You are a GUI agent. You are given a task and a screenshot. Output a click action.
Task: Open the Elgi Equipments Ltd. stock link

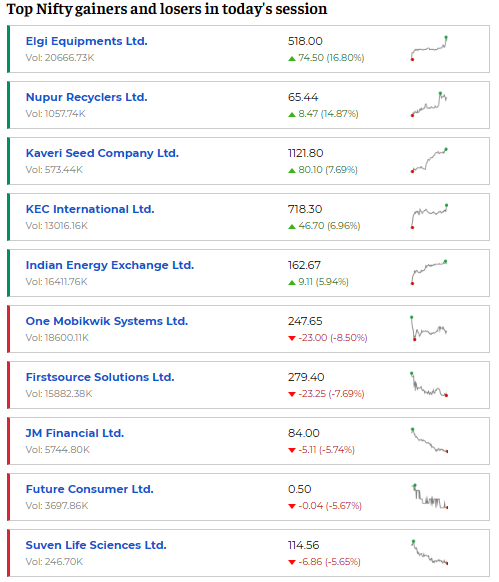coord(87,41)
